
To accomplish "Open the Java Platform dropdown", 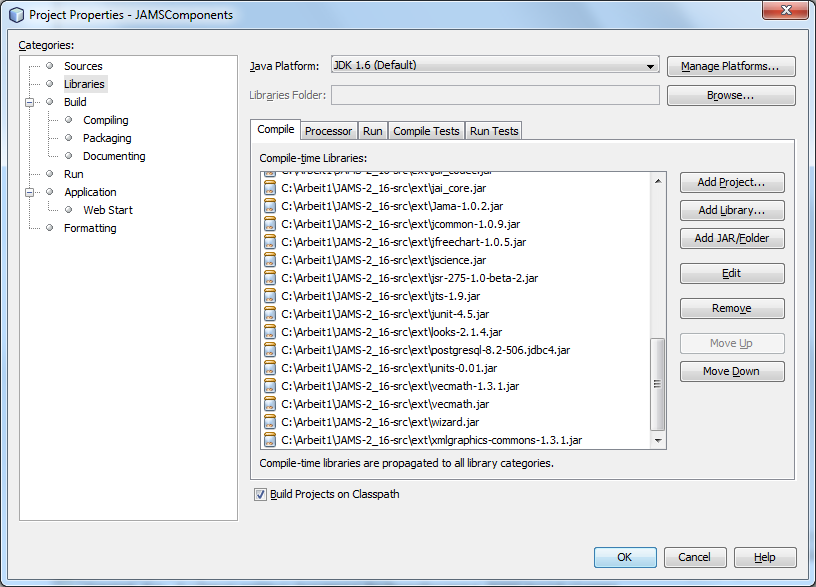I will pyautogui.click(x=494, y=66).
